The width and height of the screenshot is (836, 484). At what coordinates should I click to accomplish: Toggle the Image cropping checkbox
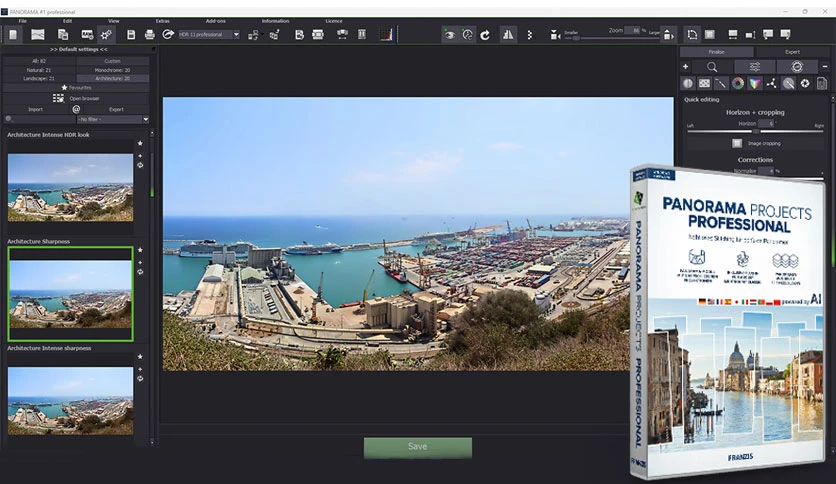coord(737,143)
